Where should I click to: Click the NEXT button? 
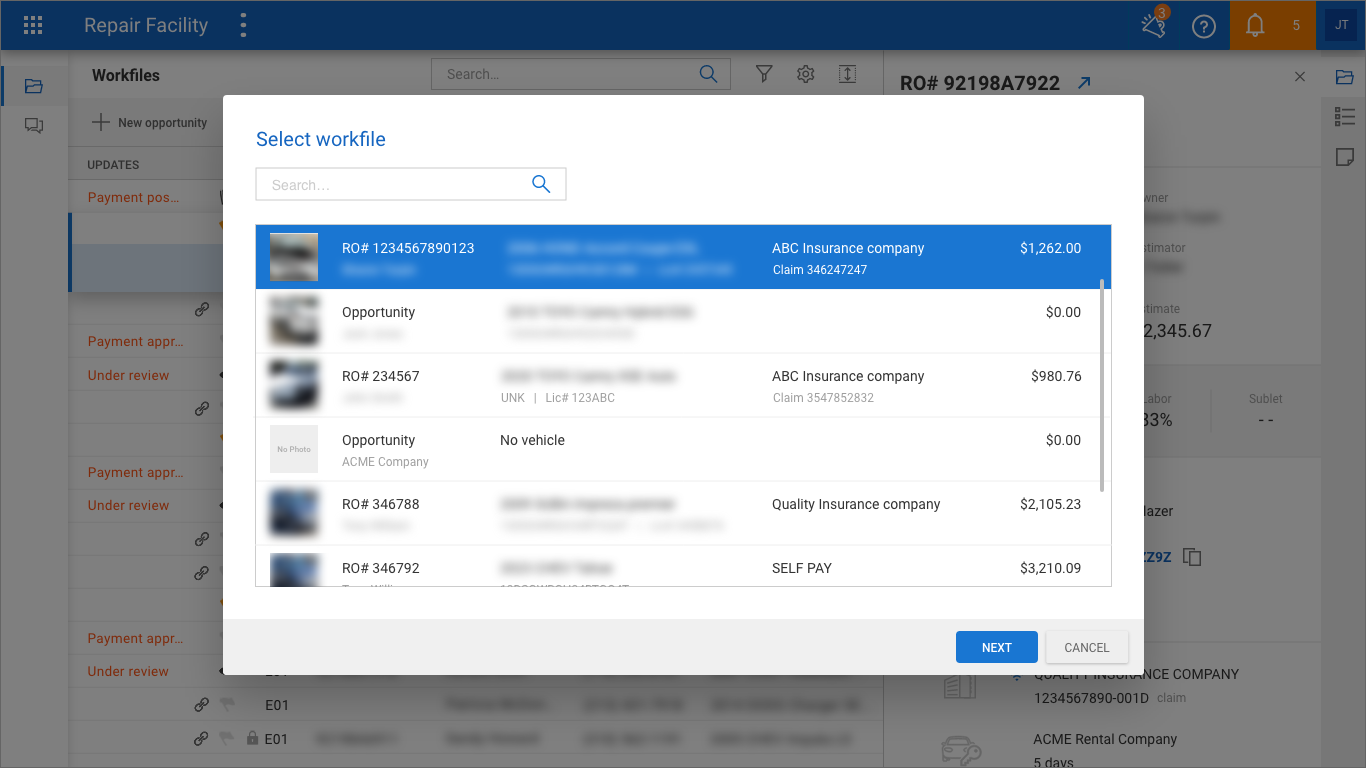pos(997,647)
